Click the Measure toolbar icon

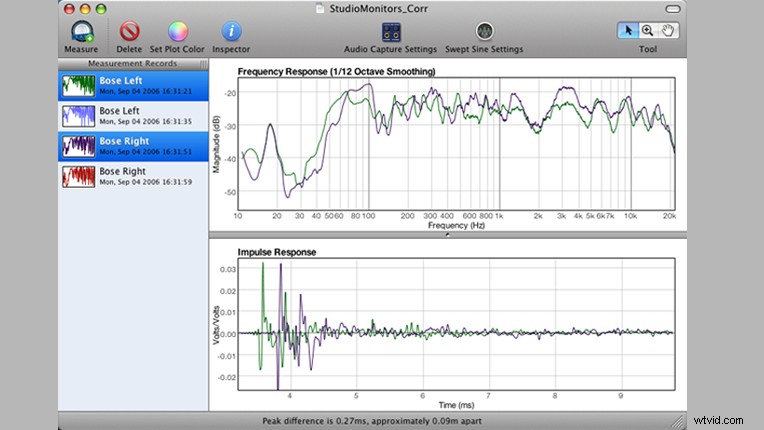click(x=82, y=32)
